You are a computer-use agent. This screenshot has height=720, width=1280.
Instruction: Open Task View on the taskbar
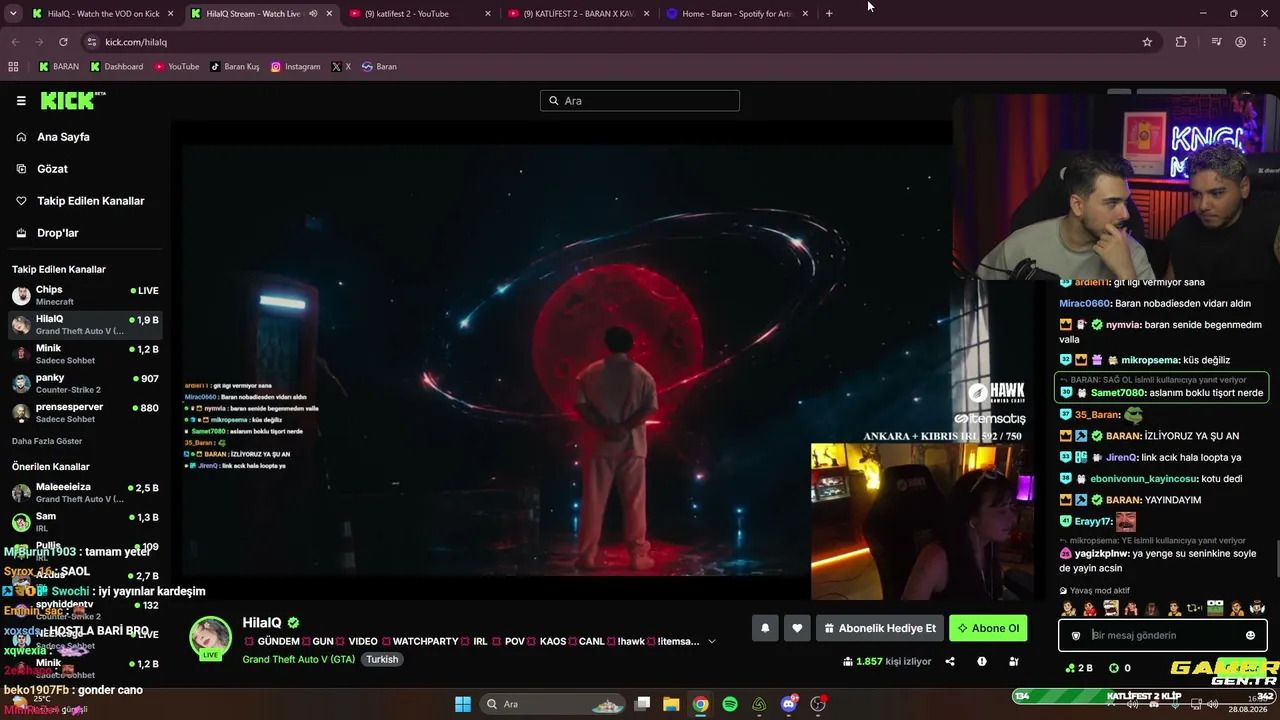point(643,704)
